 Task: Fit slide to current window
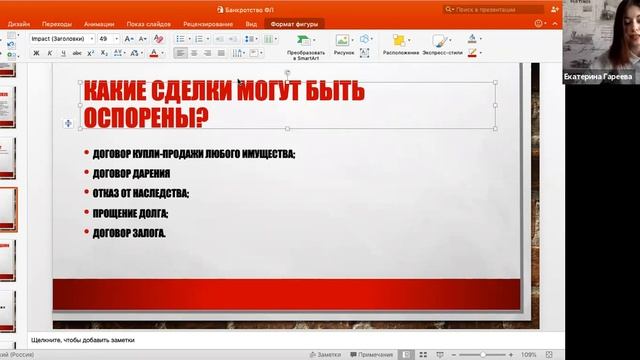[549, 355]
